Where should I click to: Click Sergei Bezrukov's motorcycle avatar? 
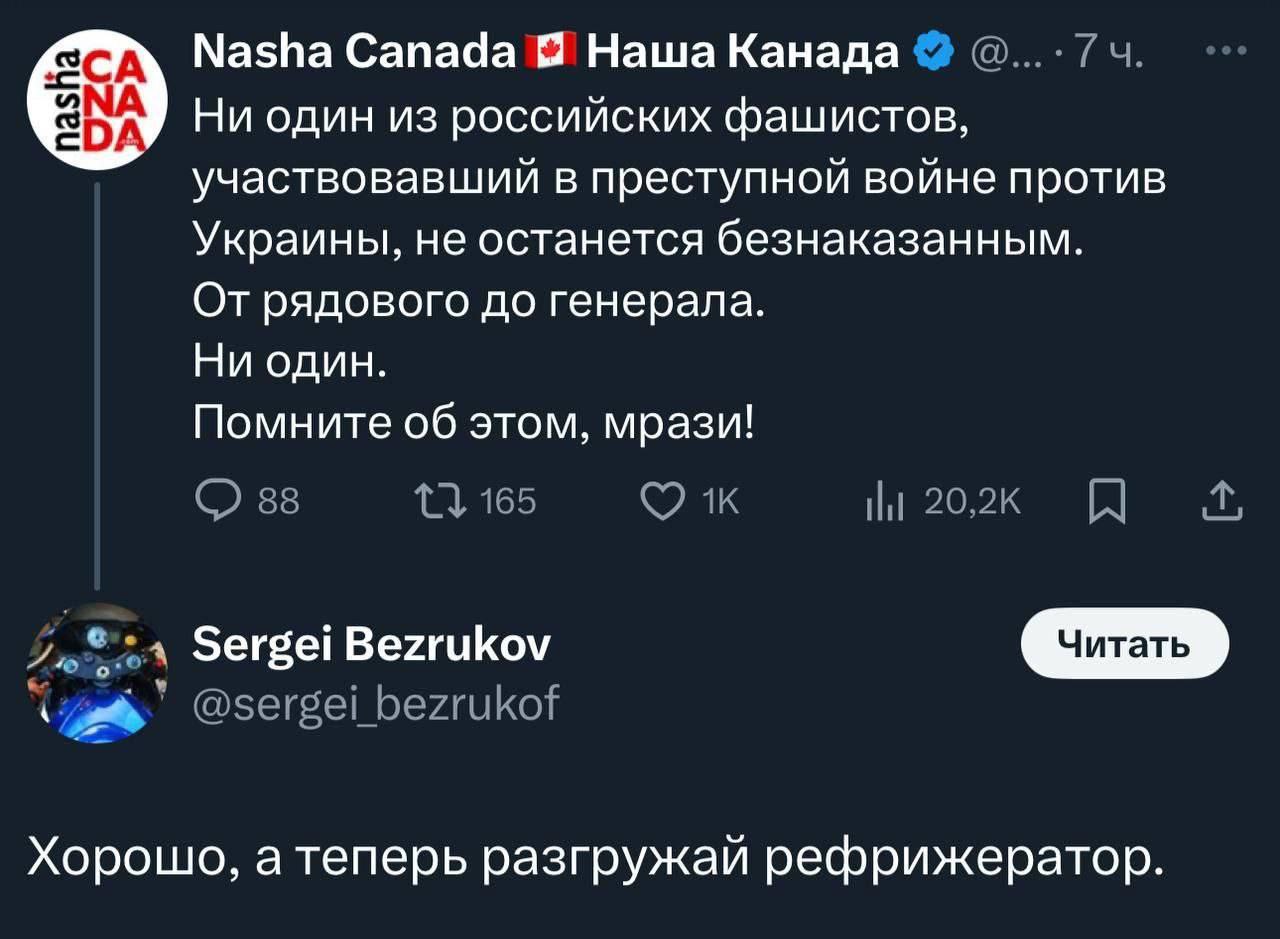point(97,673)
